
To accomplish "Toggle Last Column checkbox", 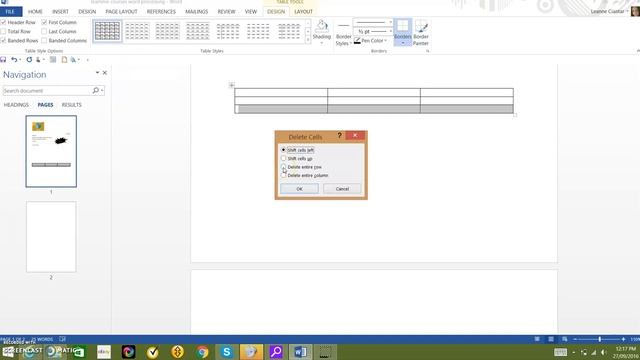I will pos(44,31).
